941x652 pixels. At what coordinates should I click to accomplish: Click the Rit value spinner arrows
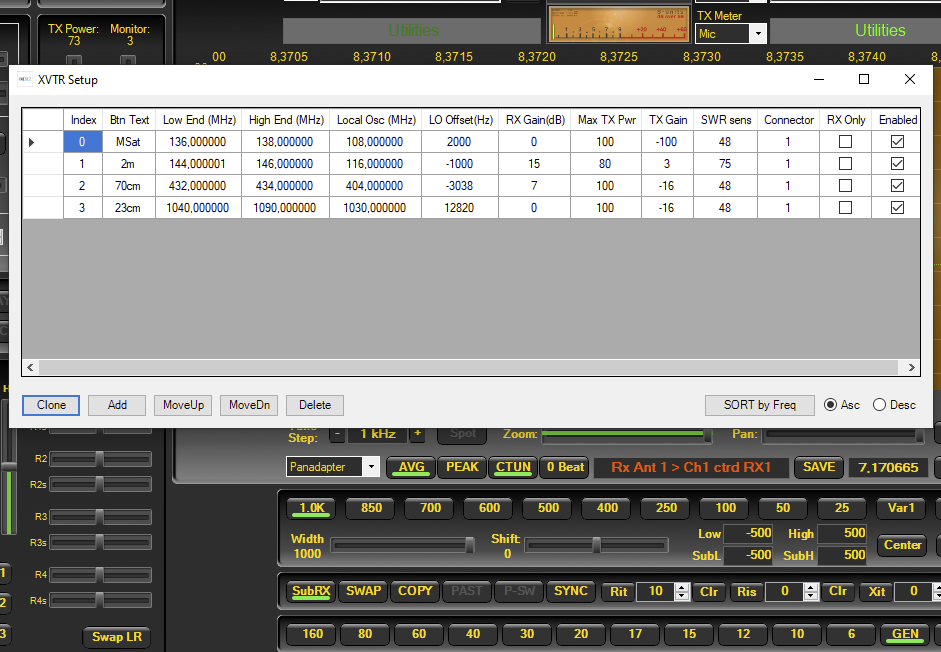pyautogui.click(x=682, y=592)
